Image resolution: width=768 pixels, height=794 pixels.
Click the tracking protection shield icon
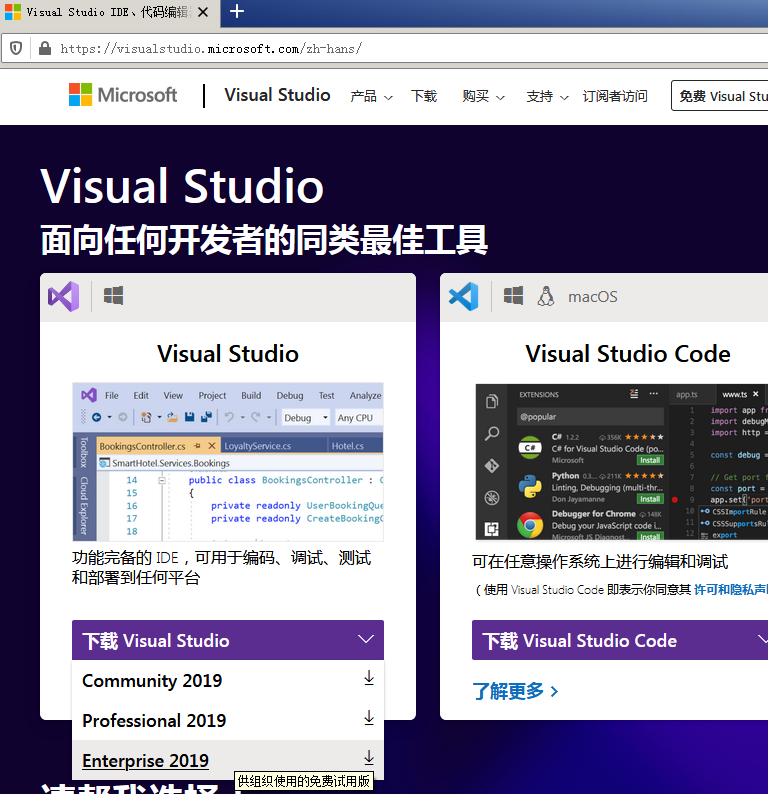(16, 49)
